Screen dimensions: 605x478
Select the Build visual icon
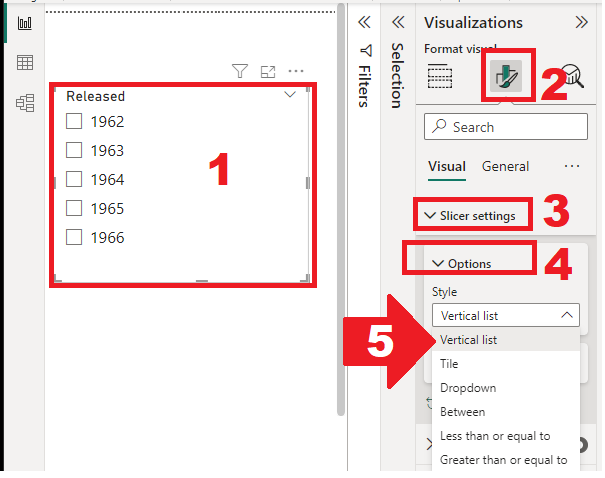pos(441,76)
